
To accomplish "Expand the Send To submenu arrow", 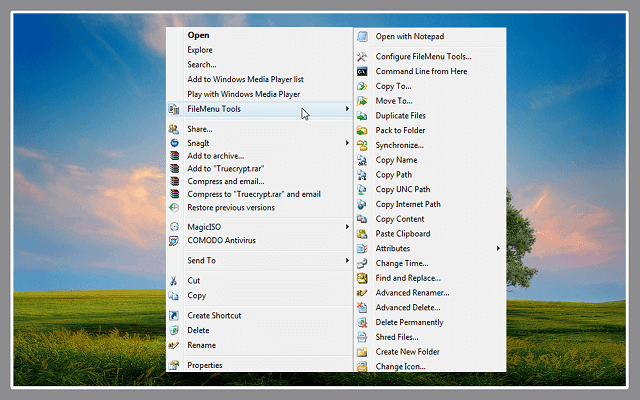I will 347,260.
